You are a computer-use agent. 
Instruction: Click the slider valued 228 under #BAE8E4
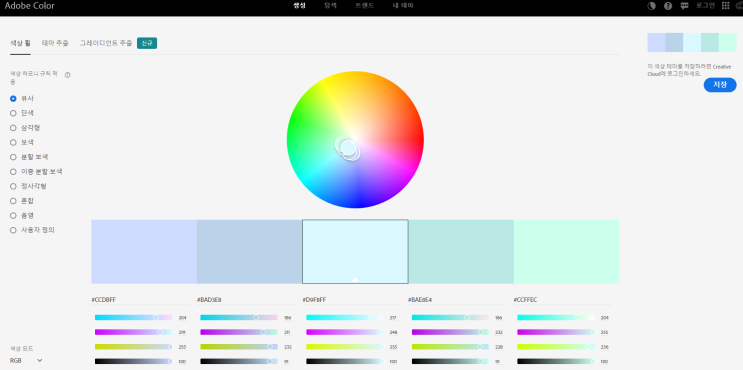(450, 347)
